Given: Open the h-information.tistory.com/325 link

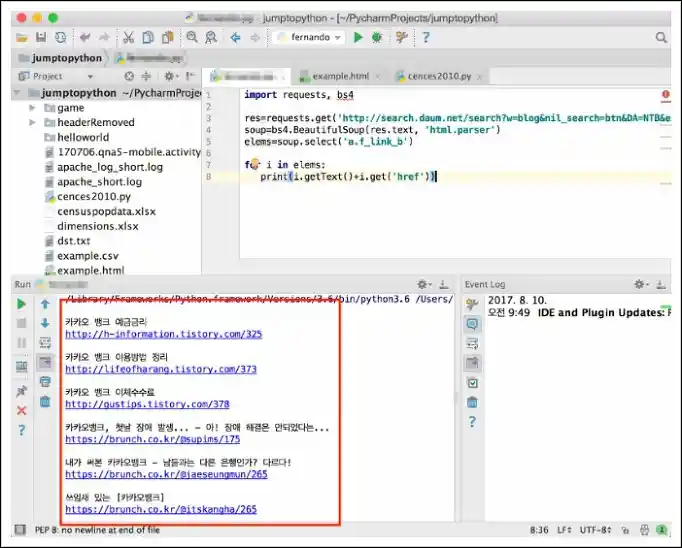Looking at the screenshot, I should 164,334.
